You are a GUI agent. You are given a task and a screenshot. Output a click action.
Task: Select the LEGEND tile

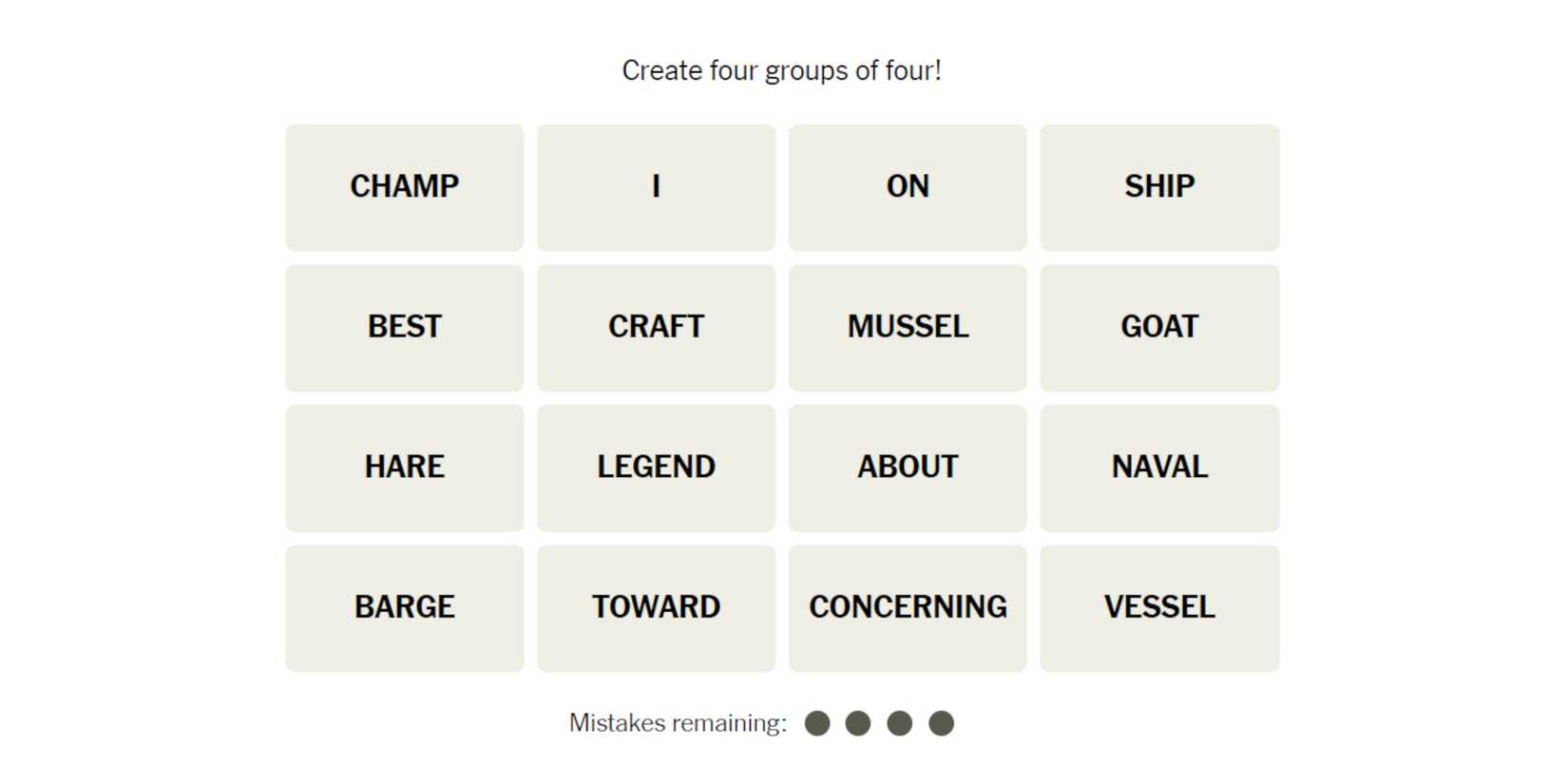coord(656,468)
